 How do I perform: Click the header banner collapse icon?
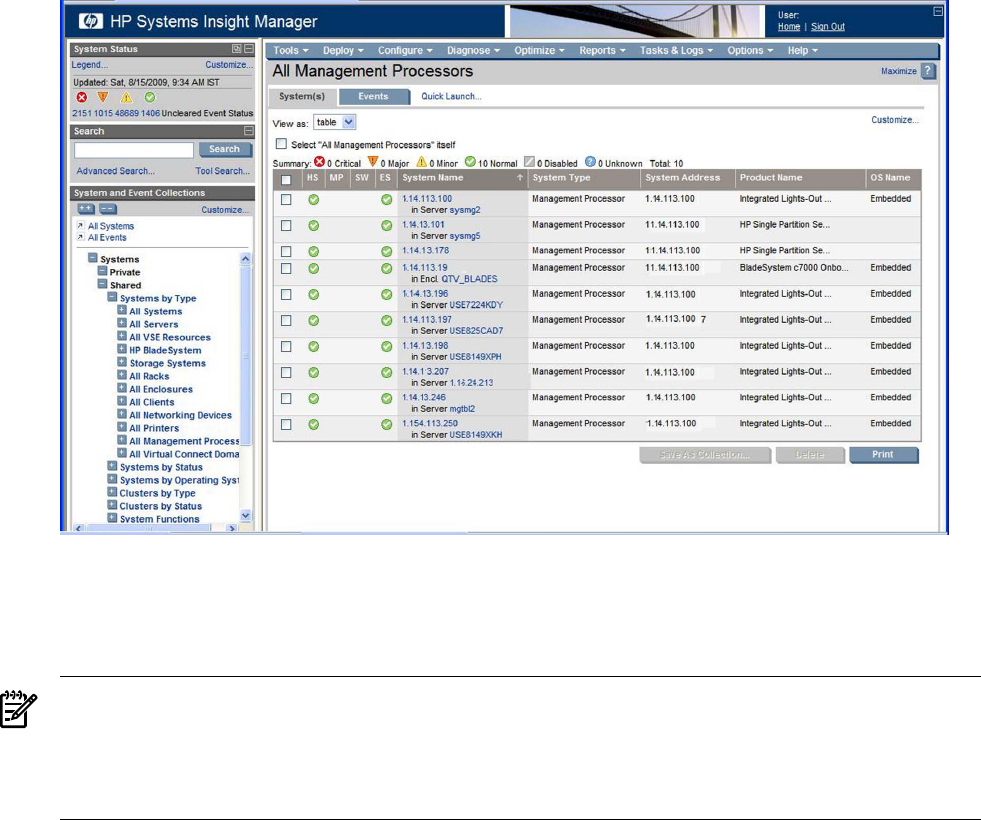[938, 11]
